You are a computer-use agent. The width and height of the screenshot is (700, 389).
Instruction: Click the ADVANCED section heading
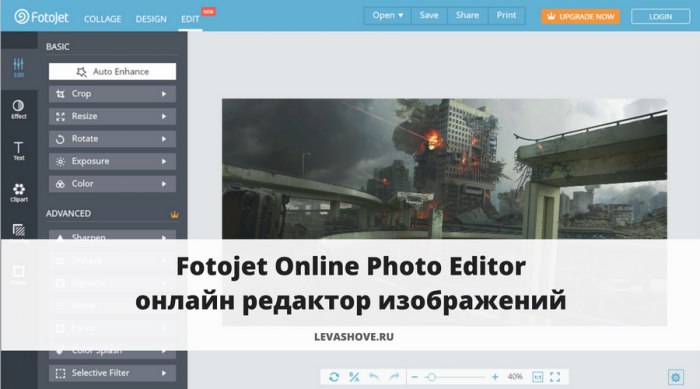68,213
